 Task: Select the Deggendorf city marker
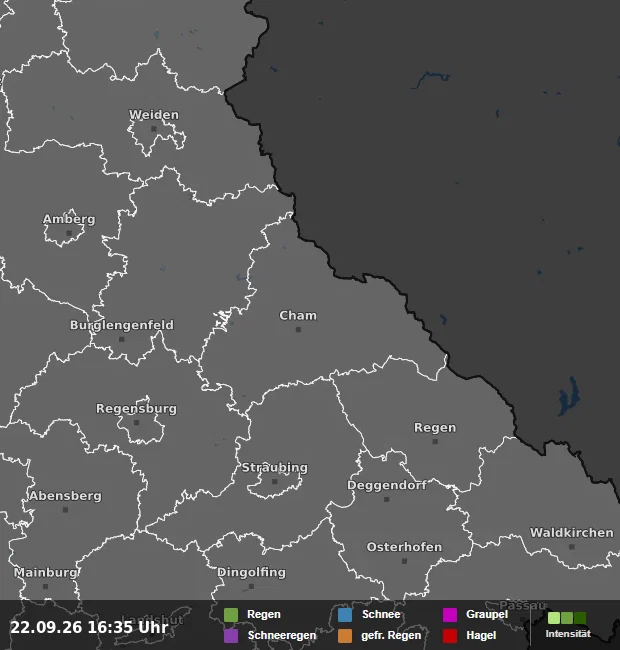[387, 500]
